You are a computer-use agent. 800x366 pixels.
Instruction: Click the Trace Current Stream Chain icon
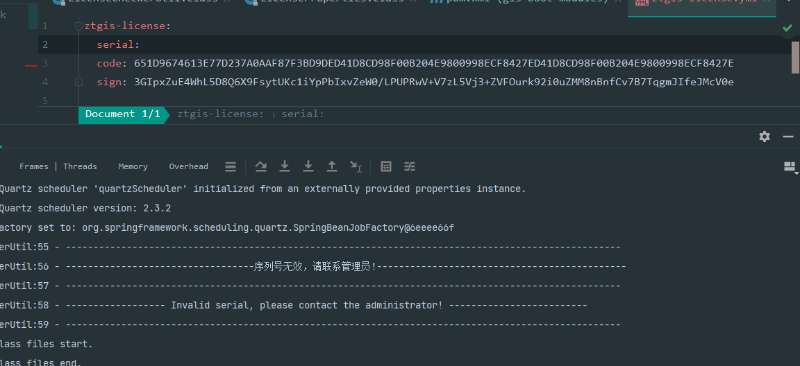click(410, 166)
